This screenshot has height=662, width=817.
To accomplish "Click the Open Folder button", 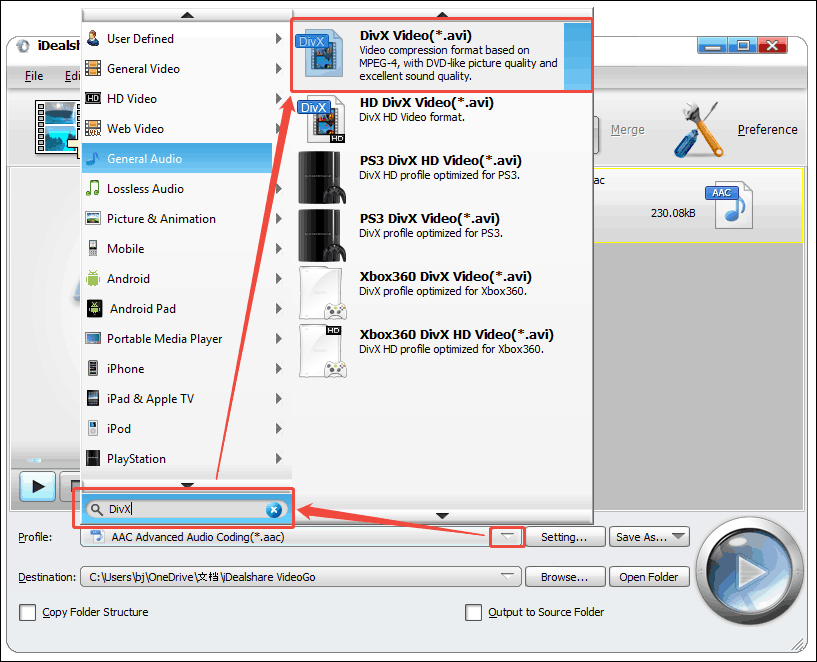I will 649,577.
